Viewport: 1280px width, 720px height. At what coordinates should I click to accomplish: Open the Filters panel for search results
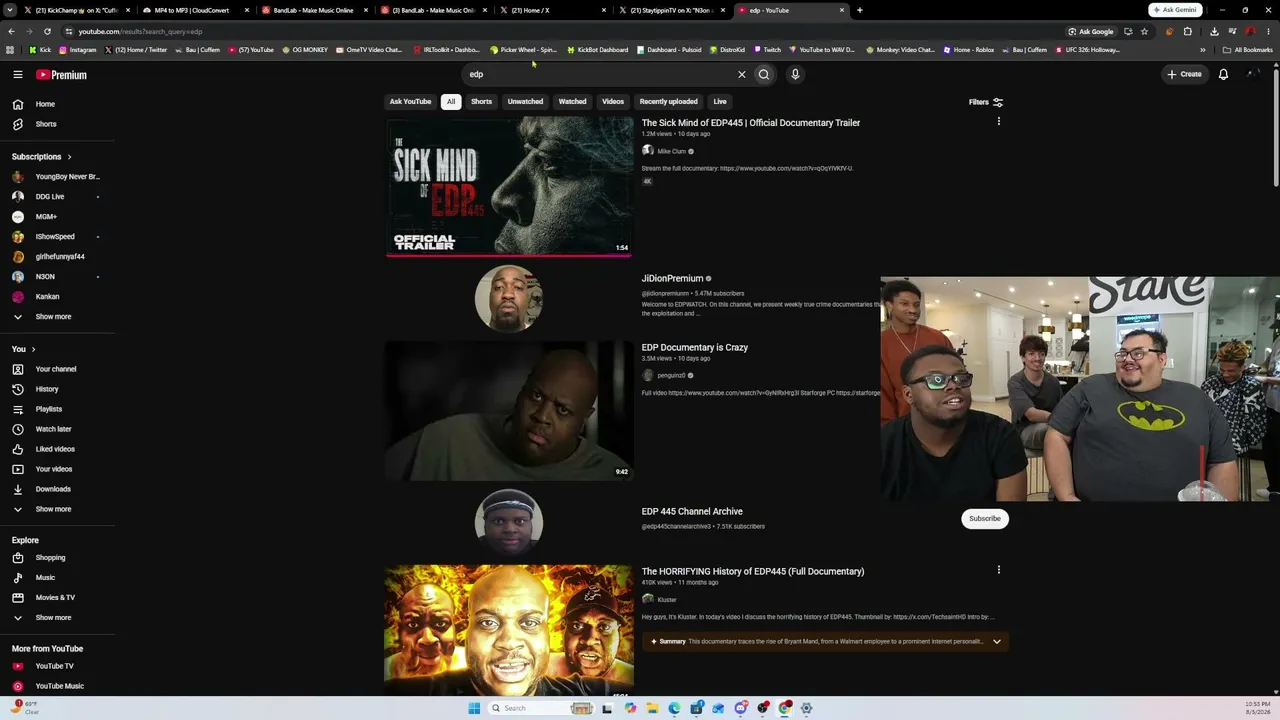(x=986, y=102)
